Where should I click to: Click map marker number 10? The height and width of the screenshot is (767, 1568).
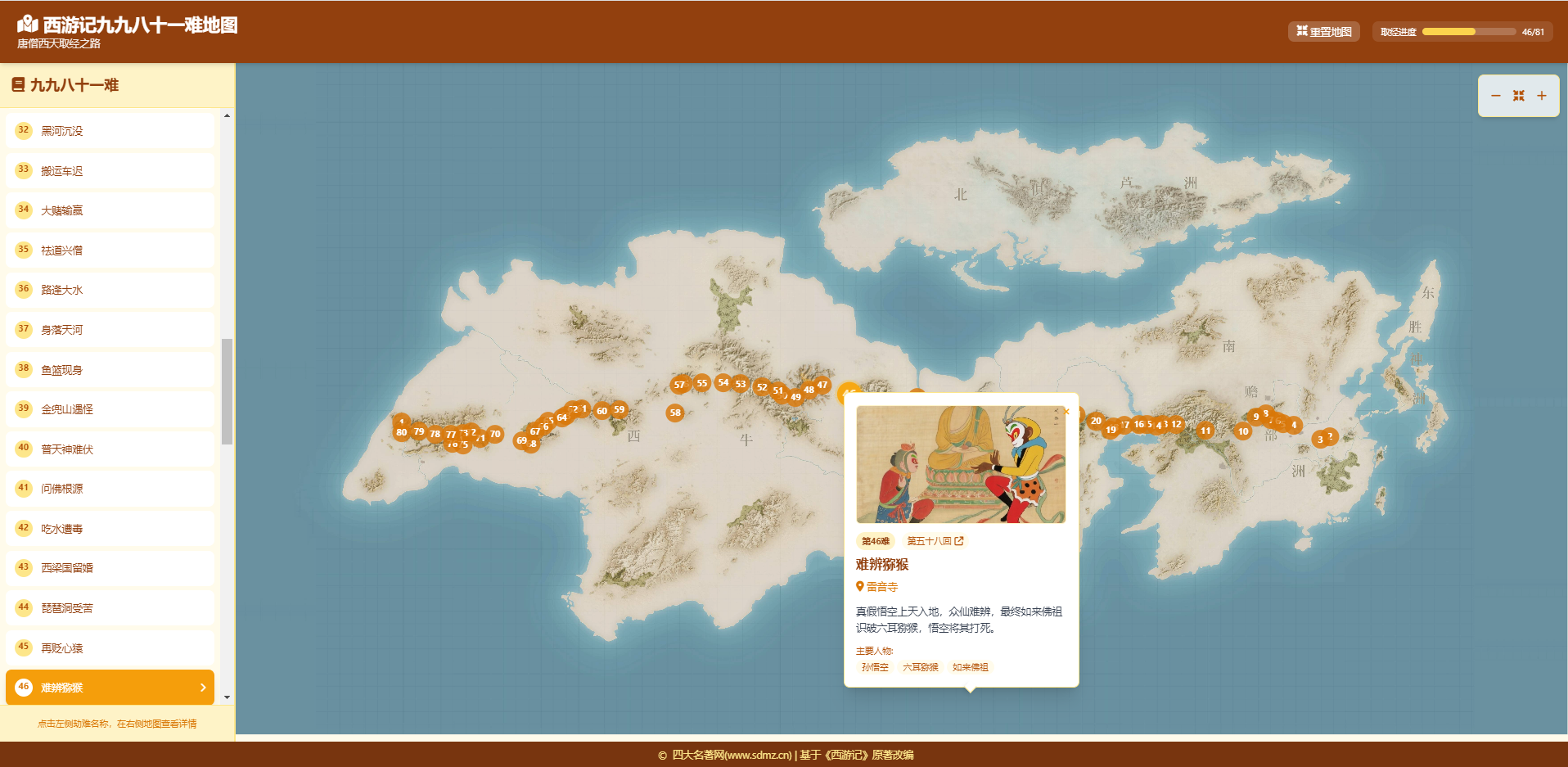(1243, 431)
